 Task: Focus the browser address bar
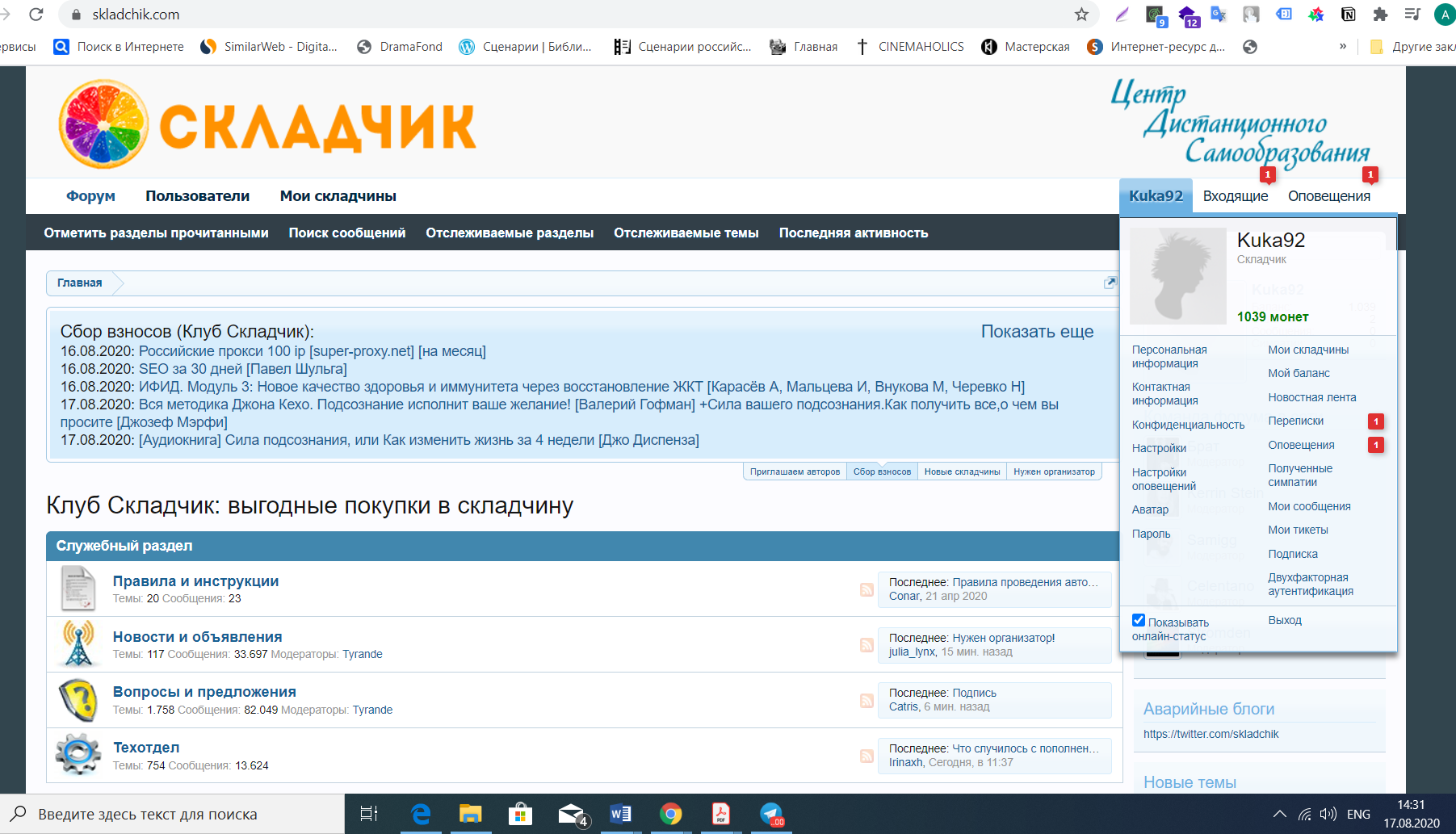(x=577, y=15)
